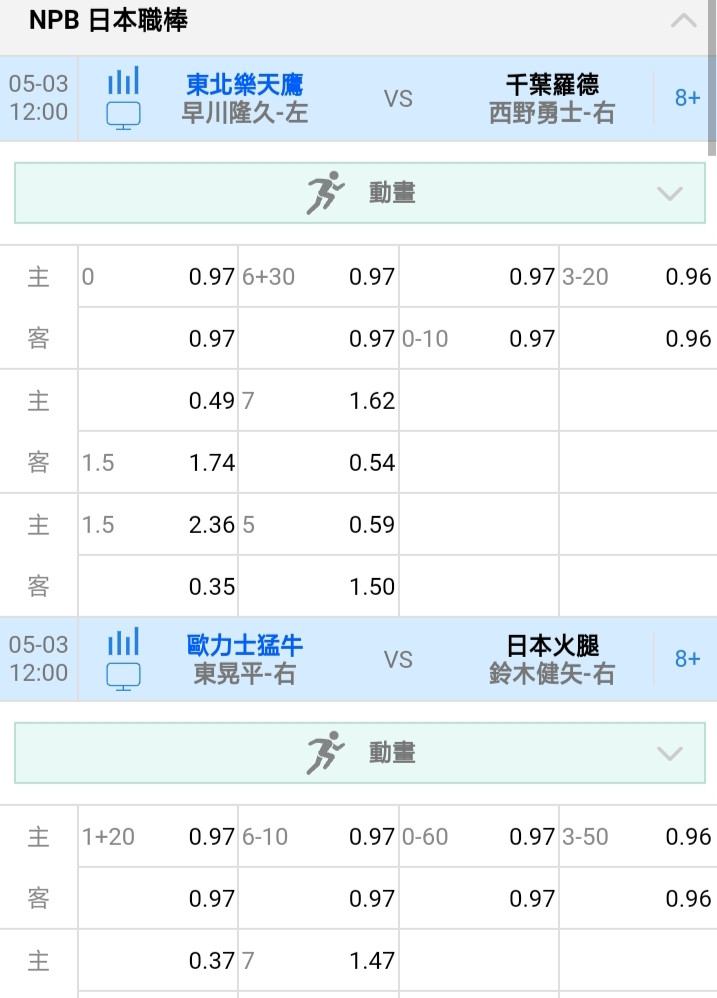The width and height of the screenshot is (717, 998).
Task: Expand 動畫 panel for 歐力士猛牛 vs 日本火腿
Action: tap(669, 754)
